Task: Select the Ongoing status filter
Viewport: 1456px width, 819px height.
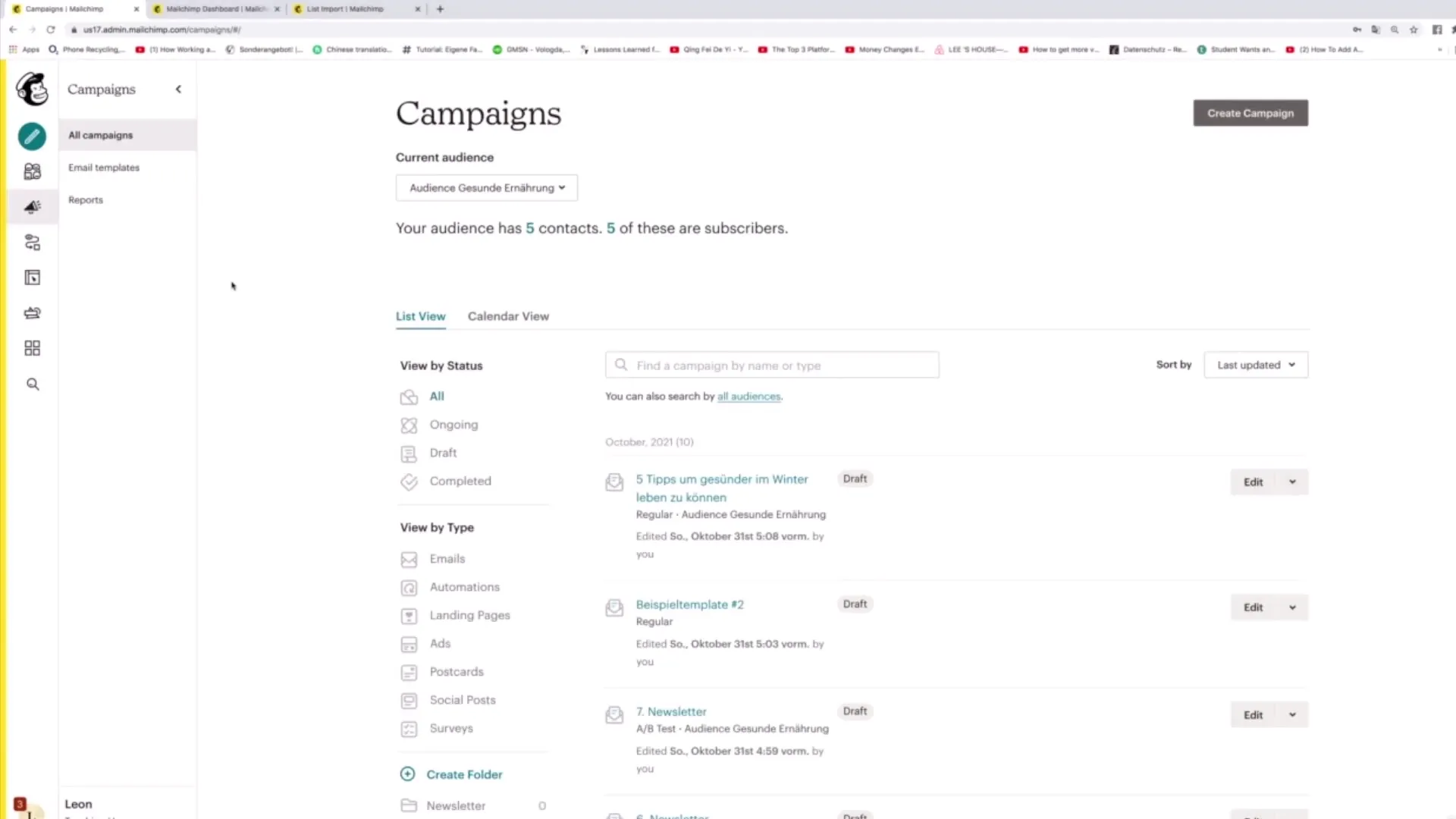Action: (453, 424)
